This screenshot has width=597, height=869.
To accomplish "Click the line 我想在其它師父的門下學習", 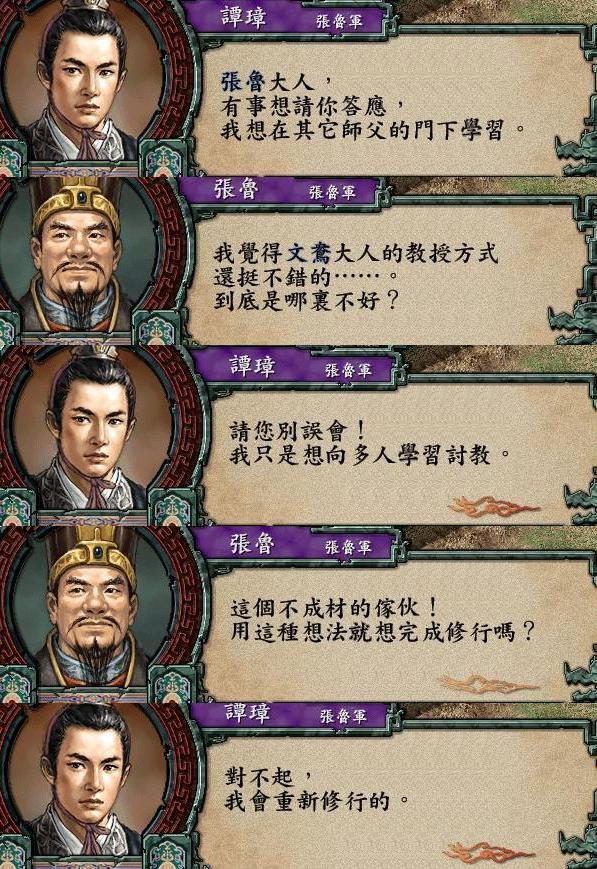I will tap(374, 131).
